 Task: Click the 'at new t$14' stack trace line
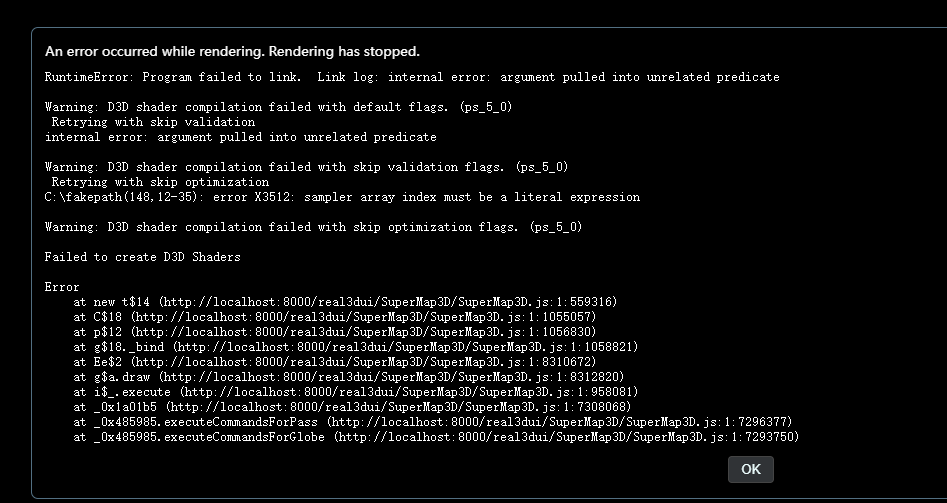[345, 302]
